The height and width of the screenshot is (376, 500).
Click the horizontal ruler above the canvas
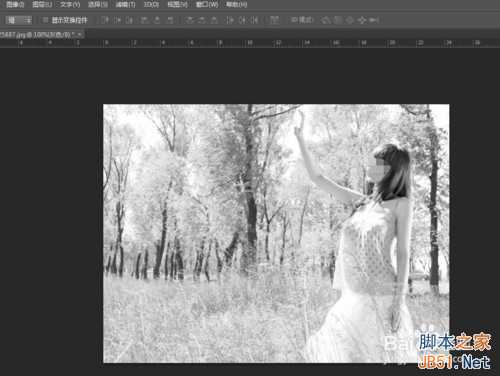tap(250, 43)
